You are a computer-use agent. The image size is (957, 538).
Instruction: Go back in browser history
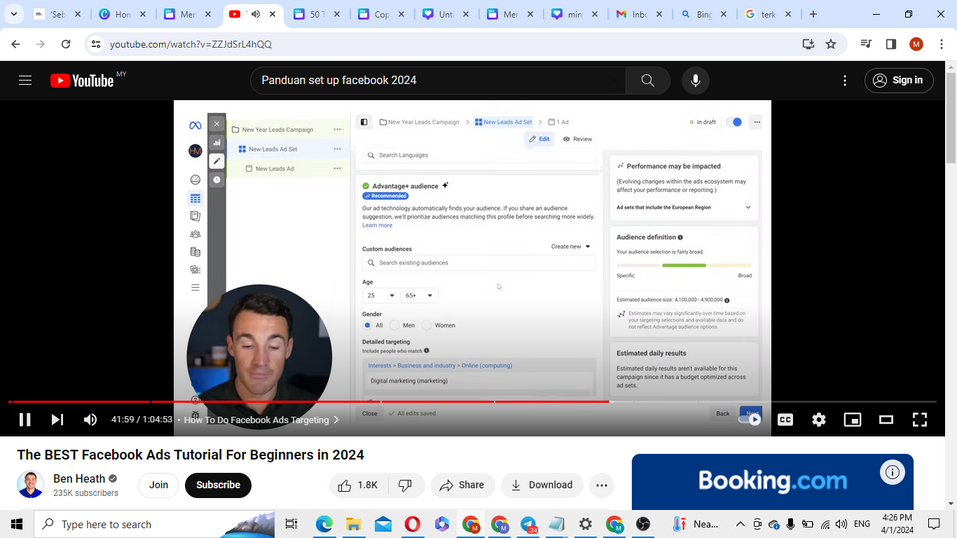point(15,44)
